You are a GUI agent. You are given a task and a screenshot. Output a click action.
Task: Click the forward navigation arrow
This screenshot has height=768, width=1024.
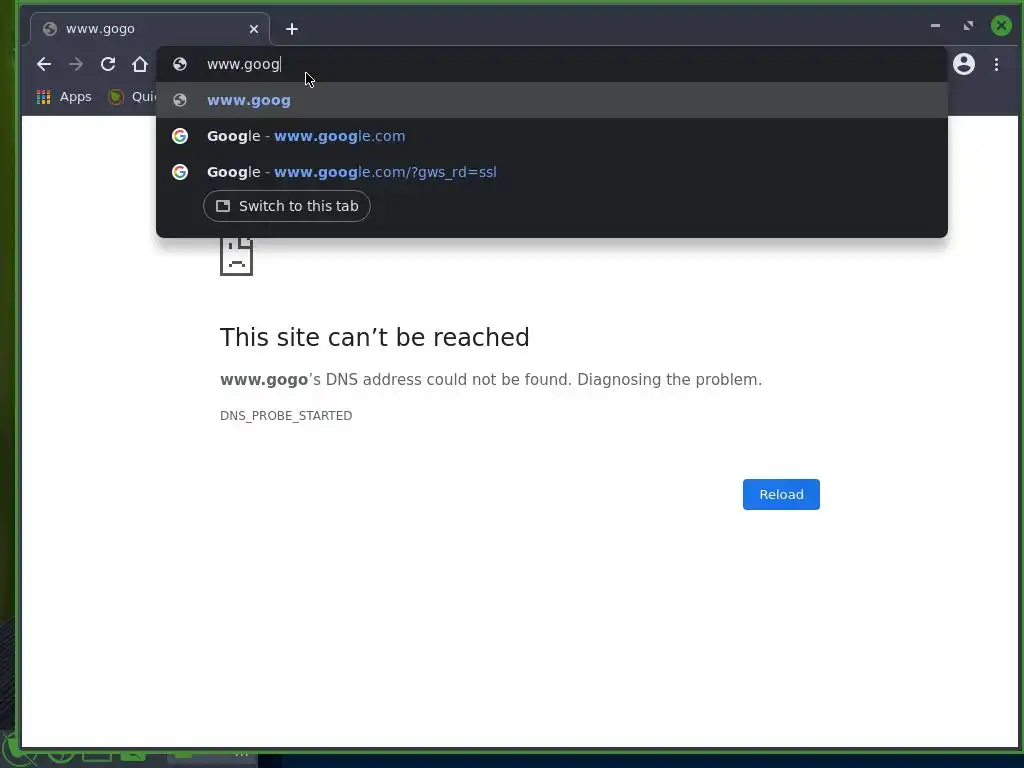76,64
